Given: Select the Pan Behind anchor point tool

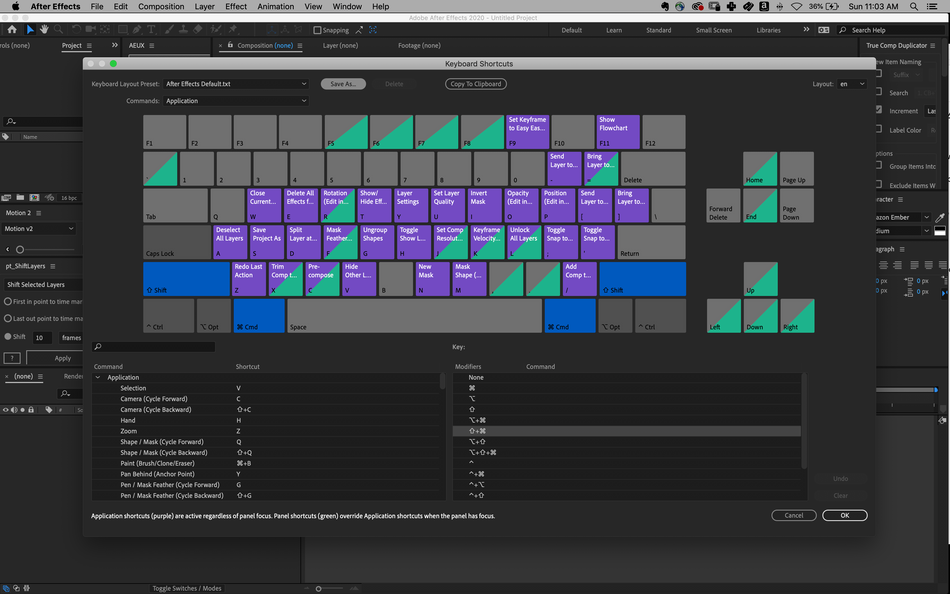Looking at the screenshot, I should coord(105,30).
